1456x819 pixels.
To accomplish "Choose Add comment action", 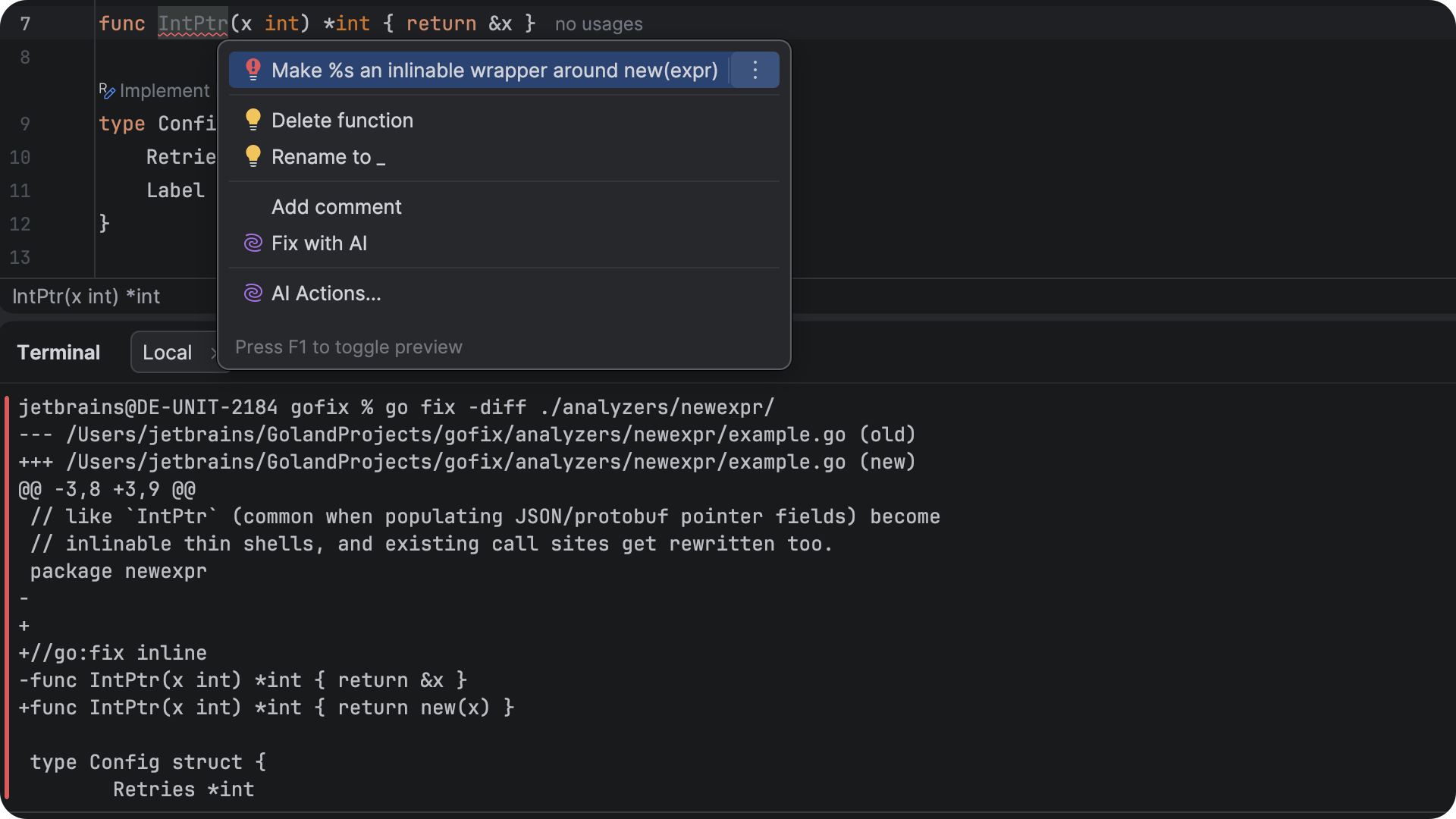I will (504, 206).
